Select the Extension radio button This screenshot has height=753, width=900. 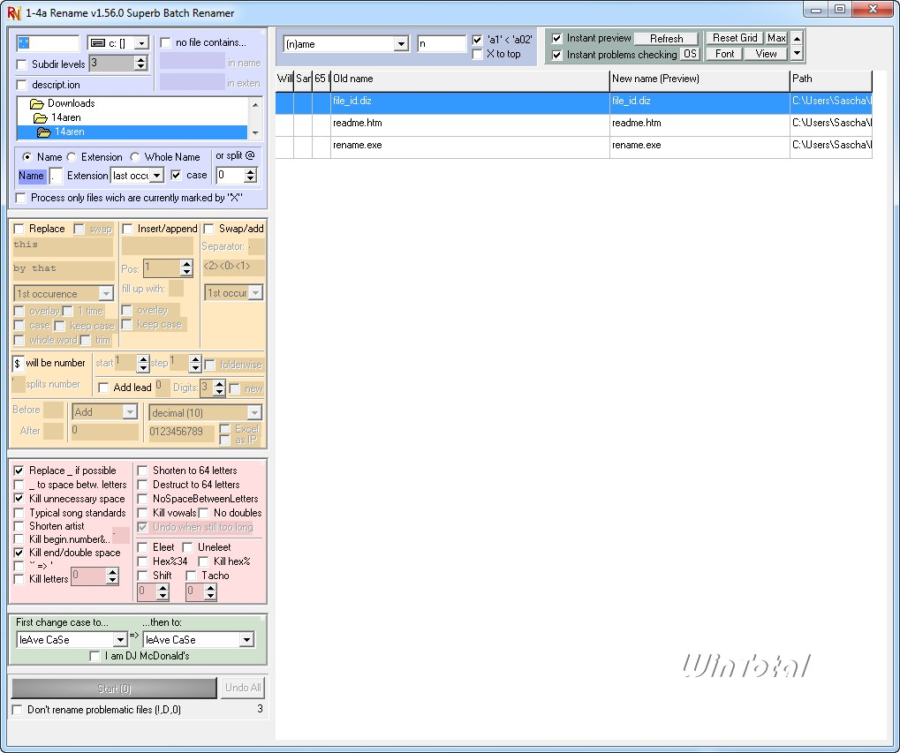[x=71, y=157]
